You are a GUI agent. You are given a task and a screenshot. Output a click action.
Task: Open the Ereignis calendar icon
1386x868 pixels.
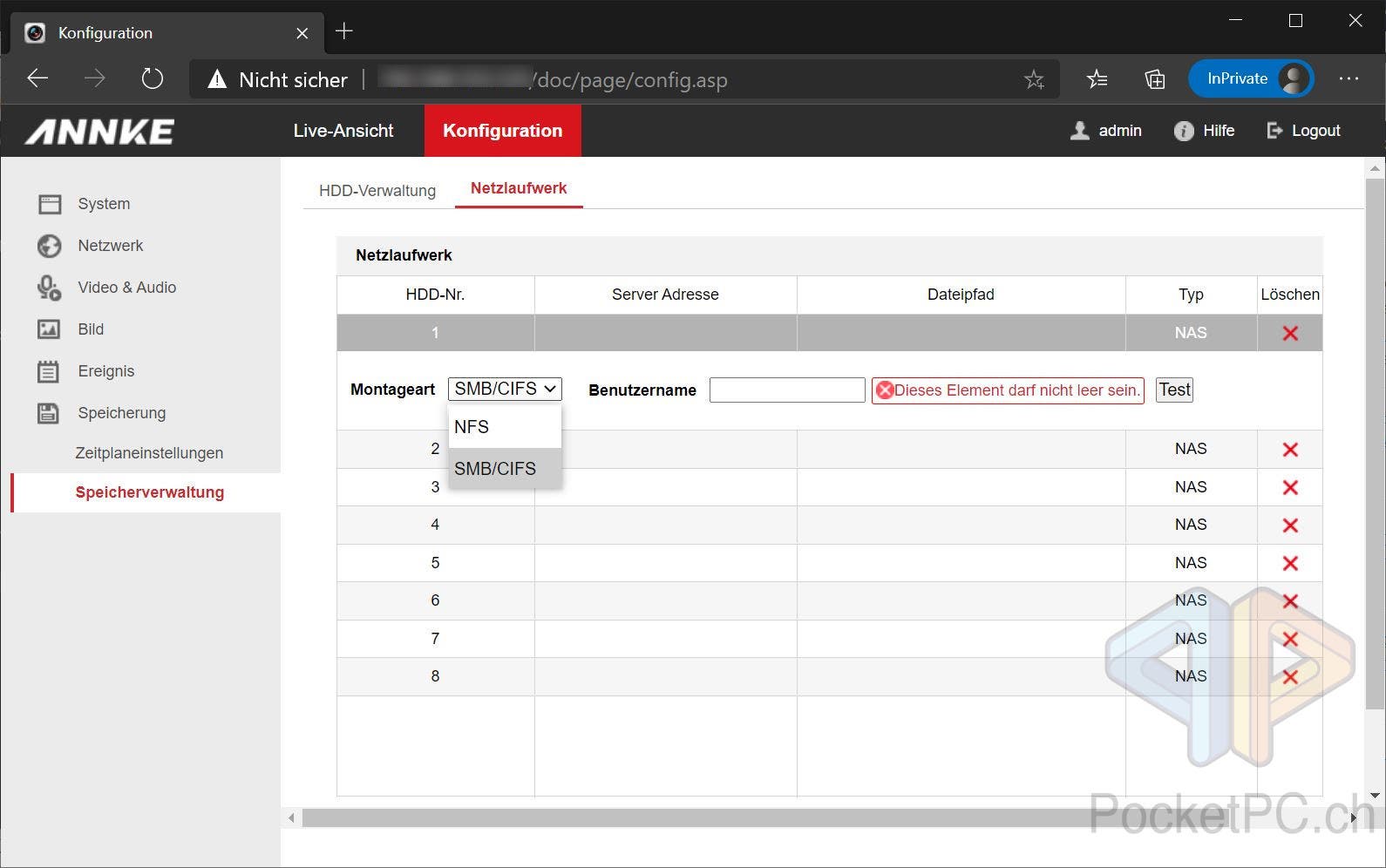(49, 371)
